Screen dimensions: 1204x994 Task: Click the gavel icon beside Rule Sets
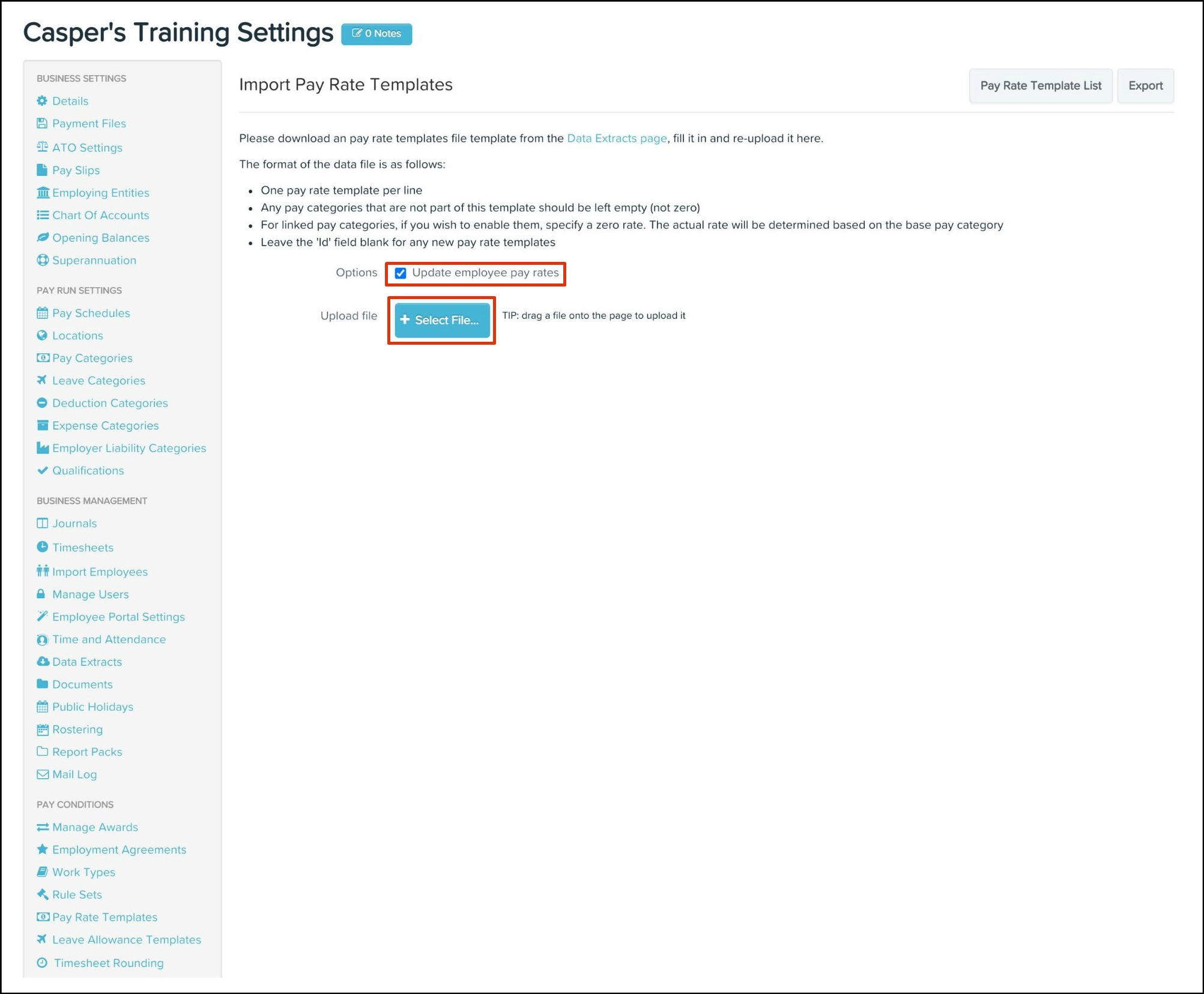tap(42, 894)
